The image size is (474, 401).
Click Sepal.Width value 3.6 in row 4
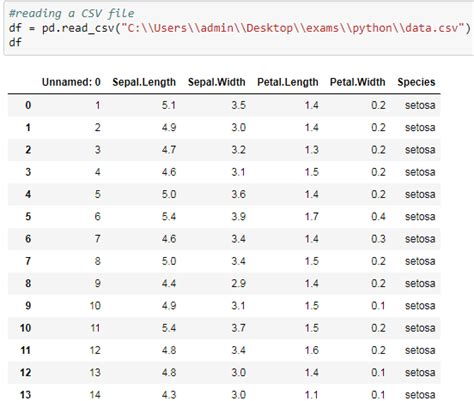[x=239, y=194]
